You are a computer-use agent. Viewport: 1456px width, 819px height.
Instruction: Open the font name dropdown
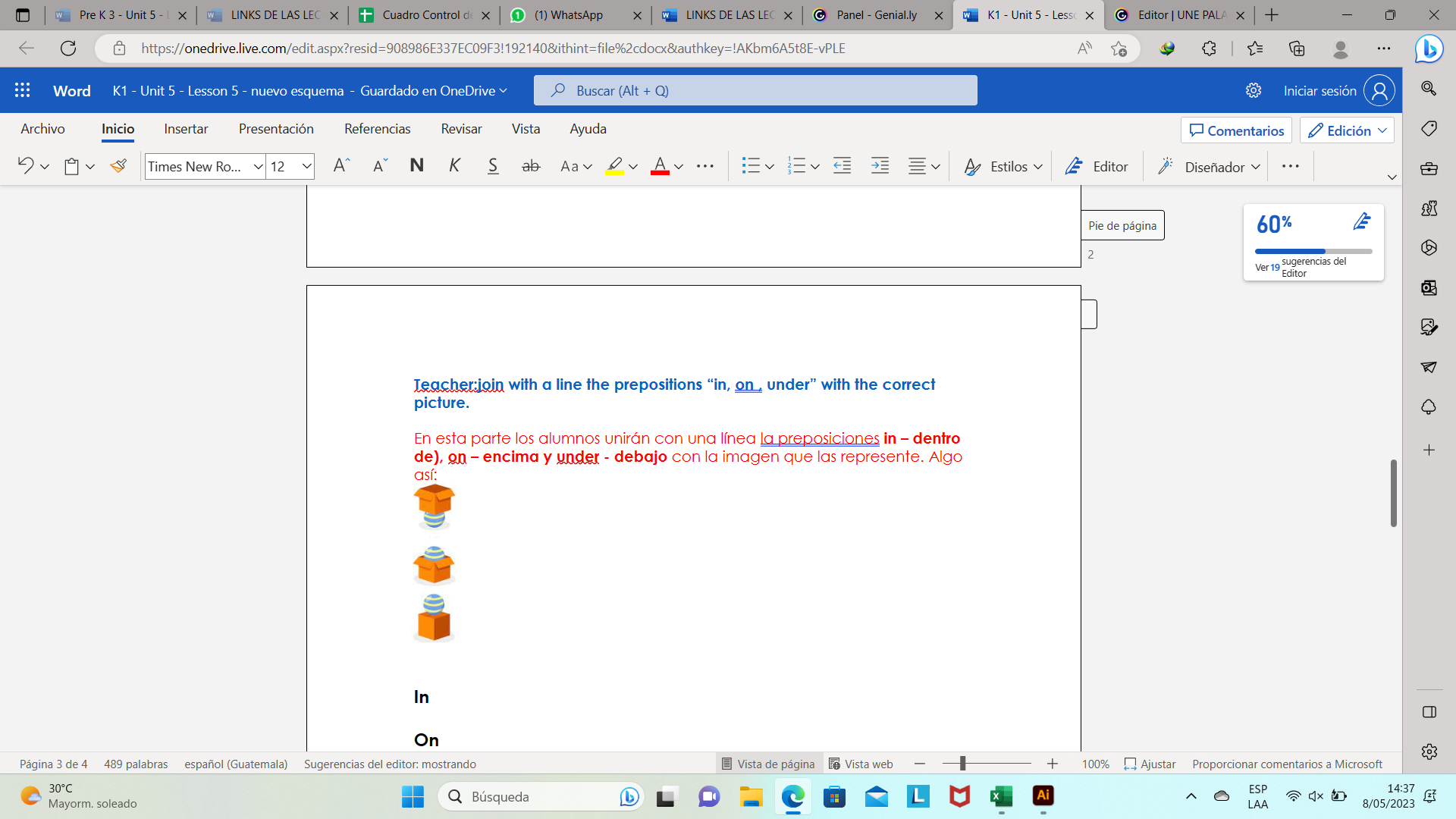[x=258, y=166]
